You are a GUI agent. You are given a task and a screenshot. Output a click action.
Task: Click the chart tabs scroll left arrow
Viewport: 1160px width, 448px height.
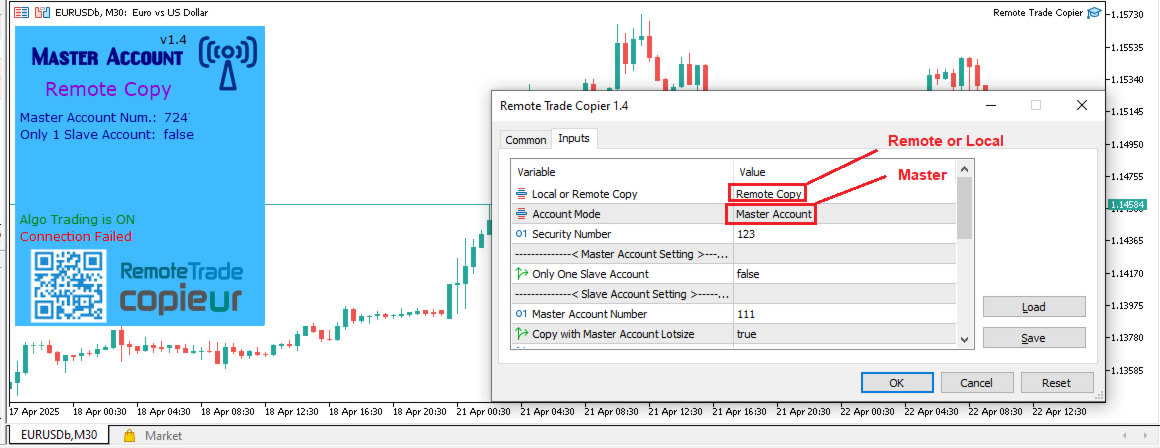[x=1126, y=436]
